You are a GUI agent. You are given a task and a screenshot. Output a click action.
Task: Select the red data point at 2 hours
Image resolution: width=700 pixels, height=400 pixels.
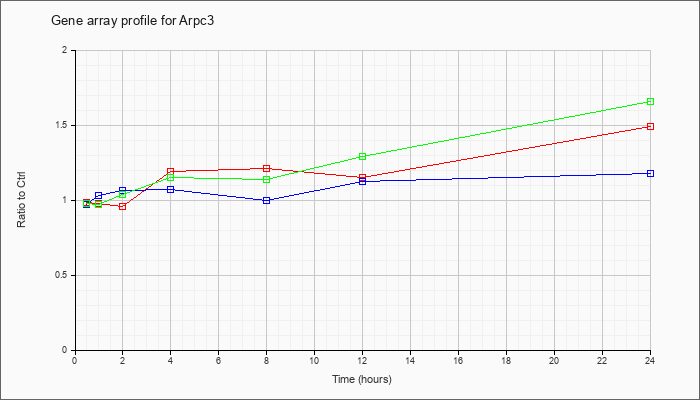(x=122, y=207)
